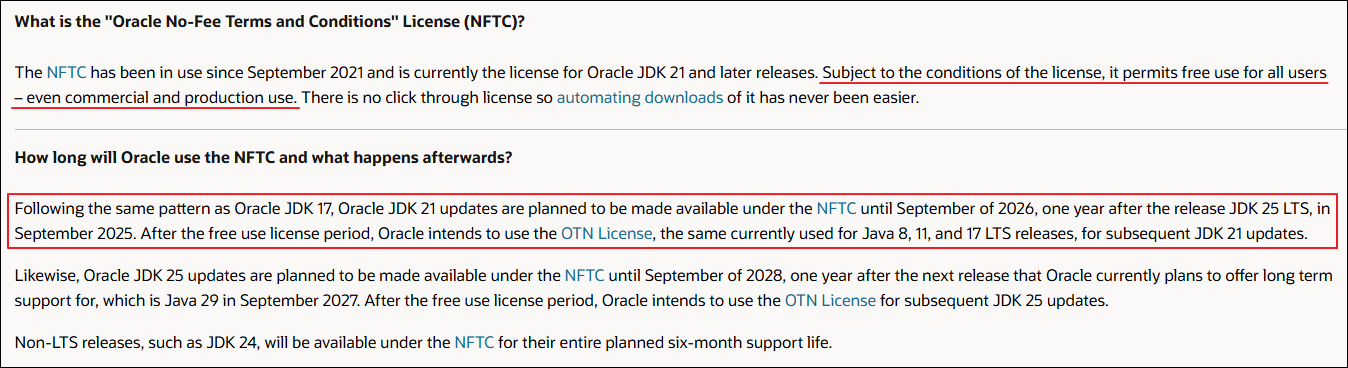Image resolution: width=1348 pixels, height=368 pixels.
Task: Click the sentence starting 'Non-LTS releases, such as JDK 24'
Action: [x=423, y=343]
